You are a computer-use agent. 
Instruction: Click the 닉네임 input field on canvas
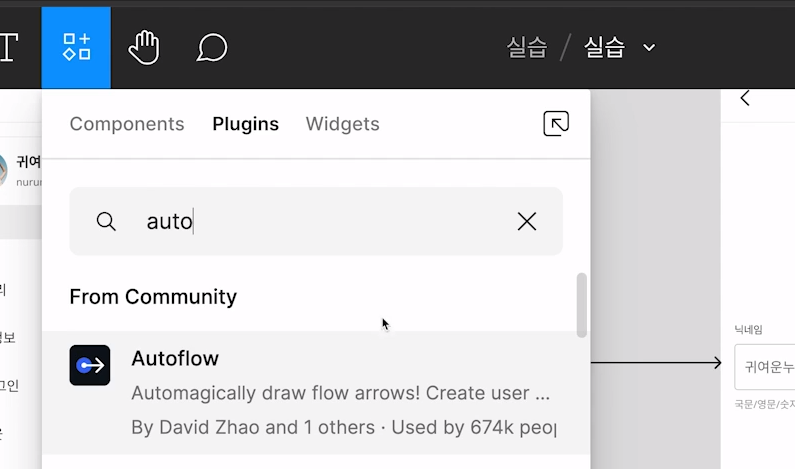click(x=765, y=367)
